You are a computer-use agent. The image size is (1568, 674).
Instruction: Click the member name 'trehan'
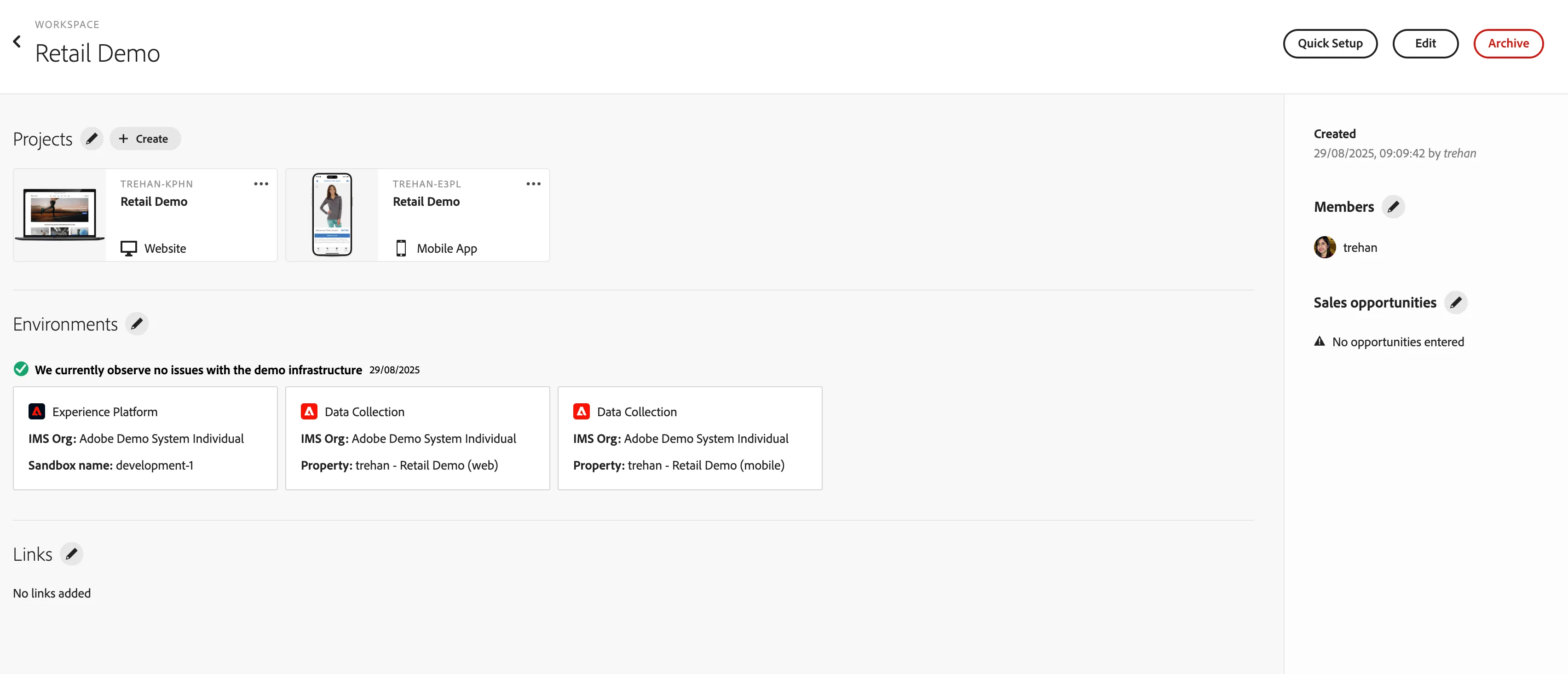1360,248
